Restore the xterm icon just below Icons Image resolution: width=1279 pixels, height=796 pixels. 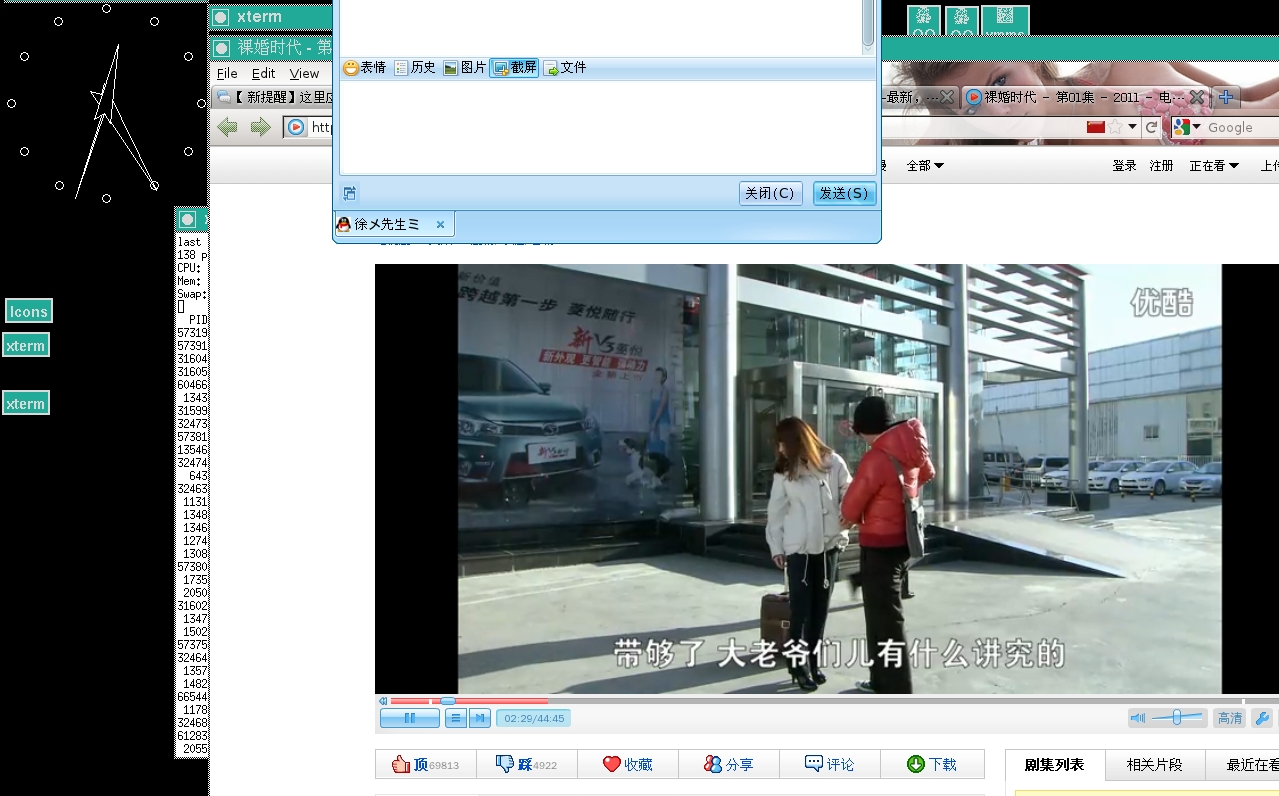[x=25, y=346]
